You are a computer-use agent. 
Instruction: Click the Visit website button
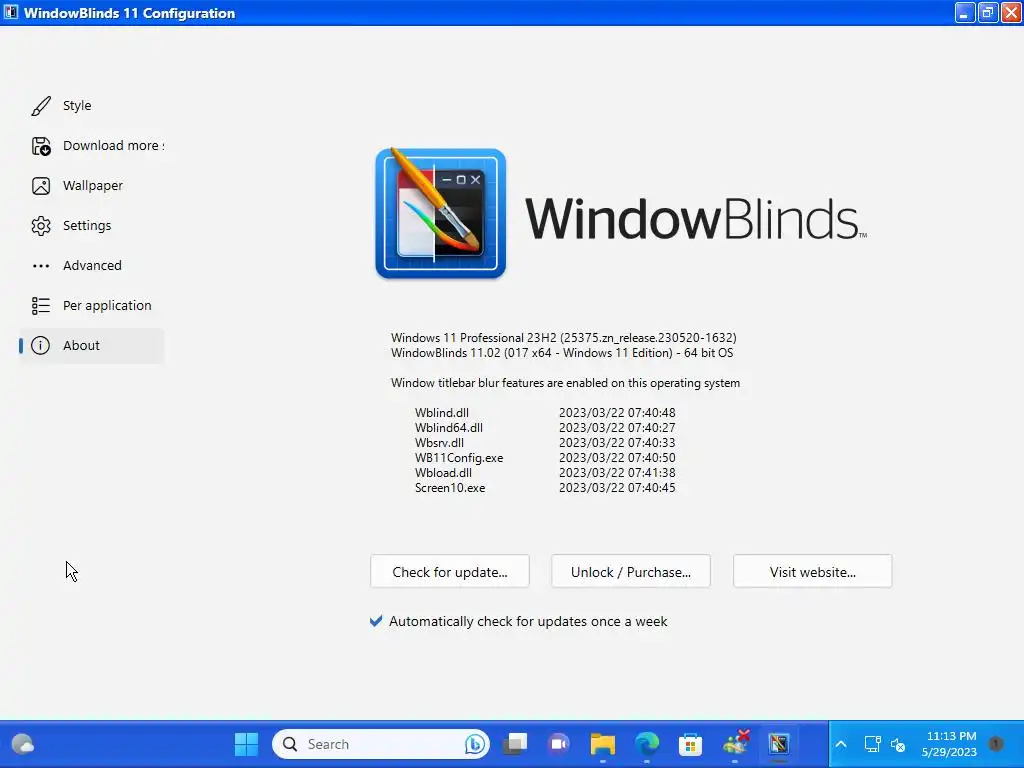point(812,571)
